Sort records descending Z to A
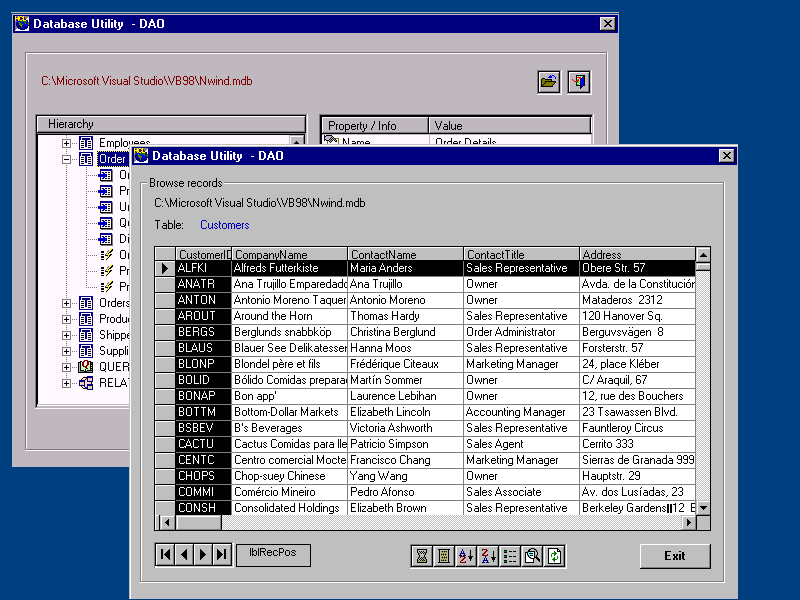The image size is (800, 600). pos(488,556)
